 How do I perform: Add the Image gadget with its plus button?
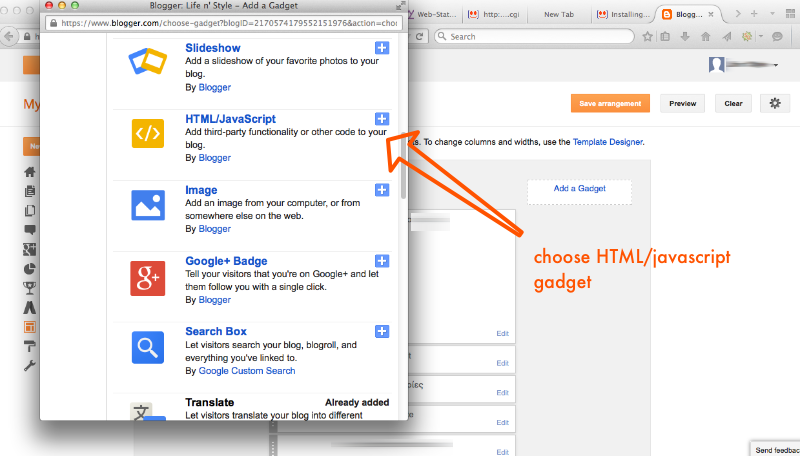(382, 190)
